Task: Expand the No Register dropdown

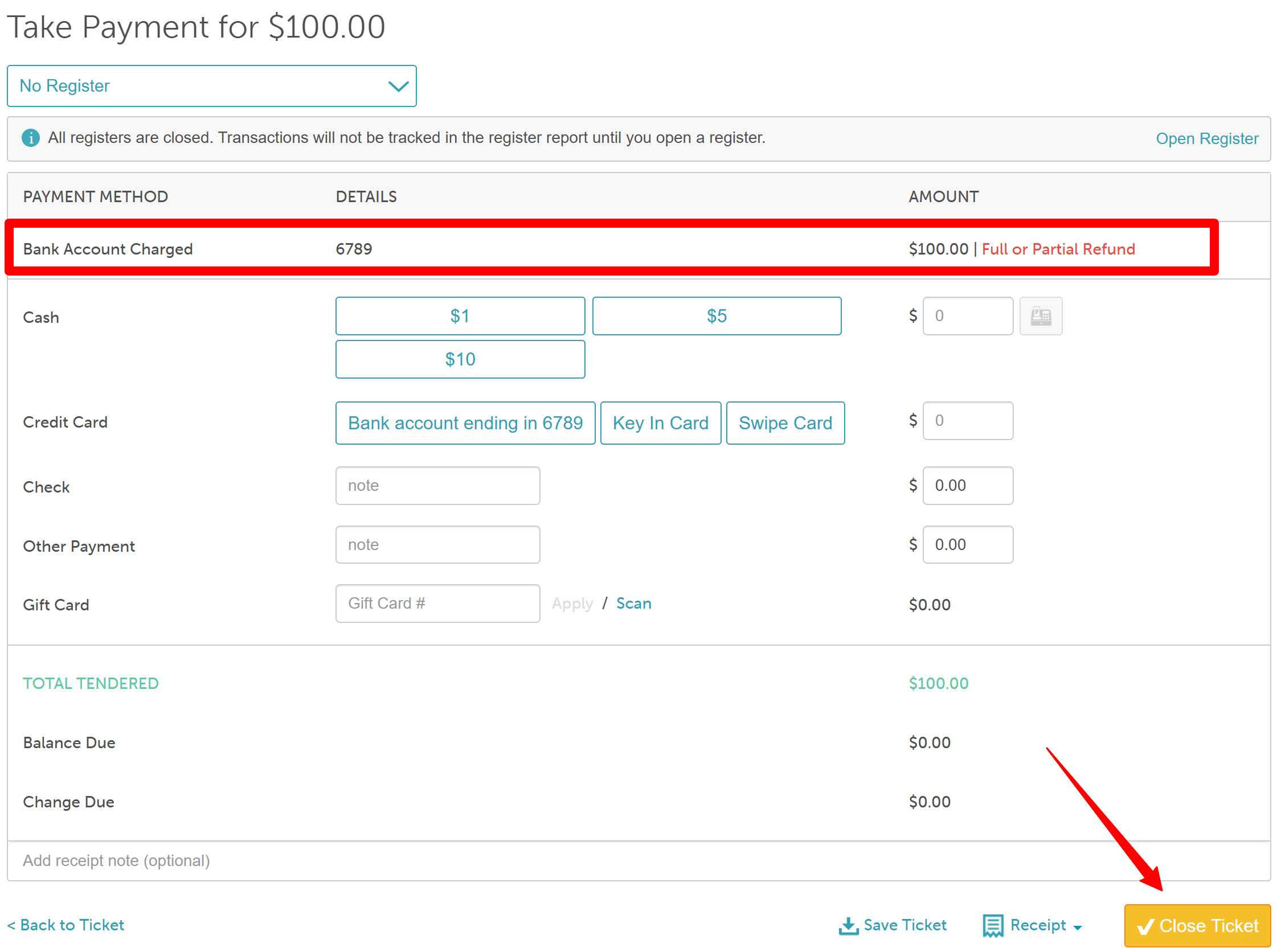Action: [x=211, y=86]
